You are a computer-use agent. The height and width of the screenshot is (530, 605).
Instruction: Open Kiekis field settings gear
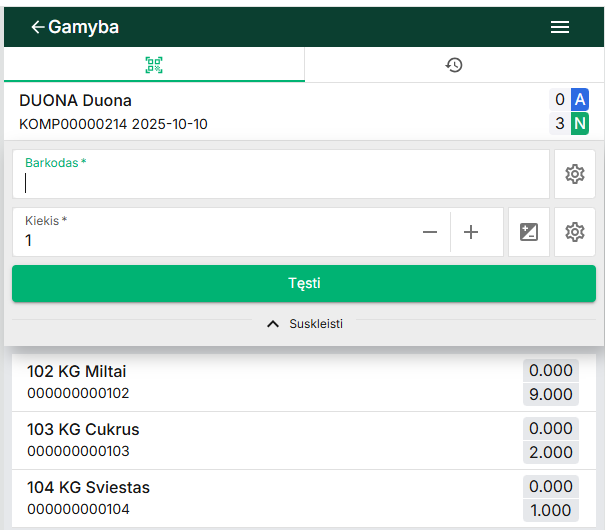tap(574, 232)
